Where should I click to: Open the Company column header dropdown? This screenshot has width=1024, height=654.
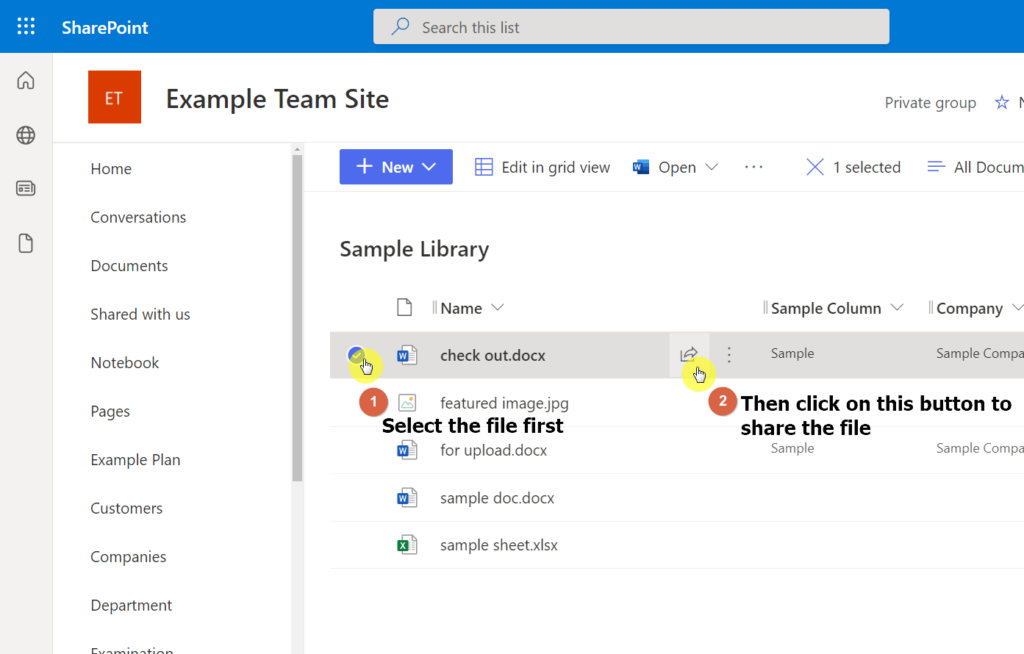coord(1016,308)
